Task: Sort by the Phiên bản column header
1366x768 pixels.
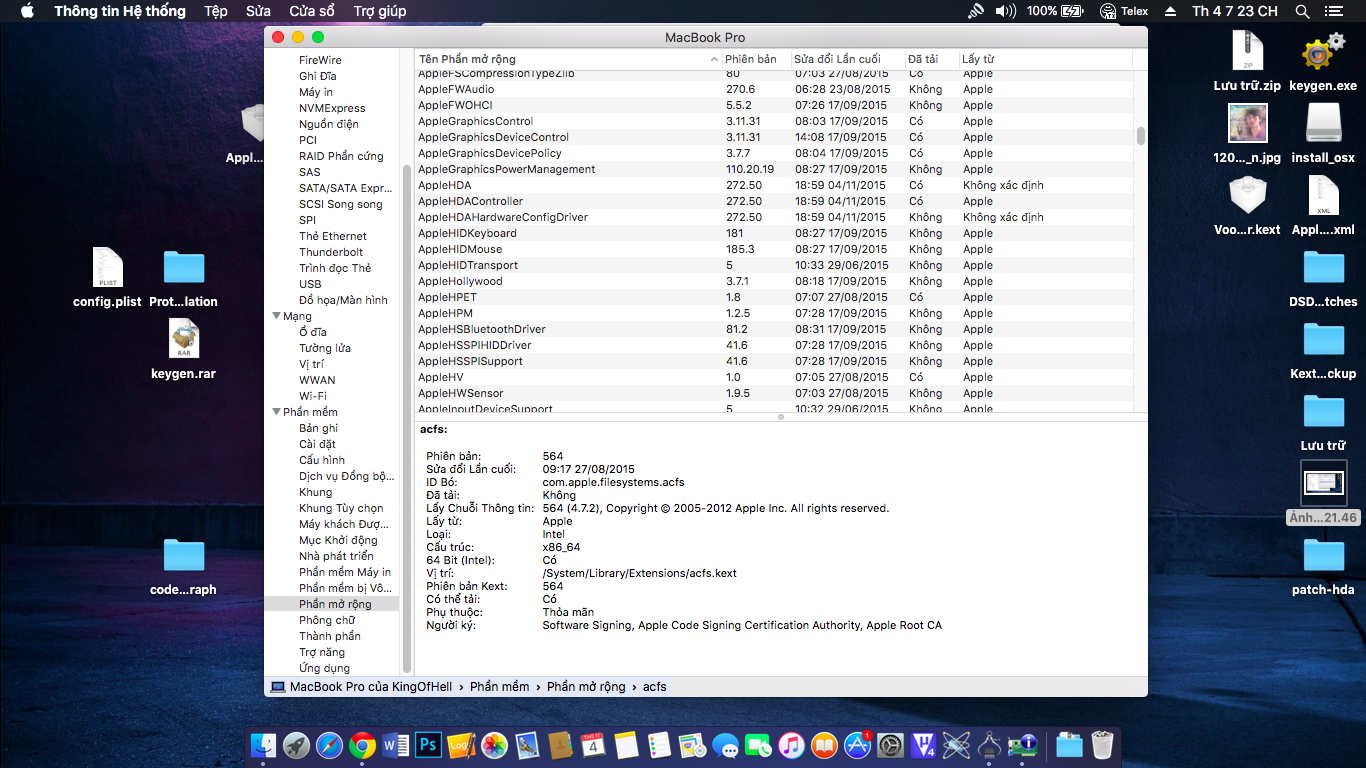Action: click(751, 59)
